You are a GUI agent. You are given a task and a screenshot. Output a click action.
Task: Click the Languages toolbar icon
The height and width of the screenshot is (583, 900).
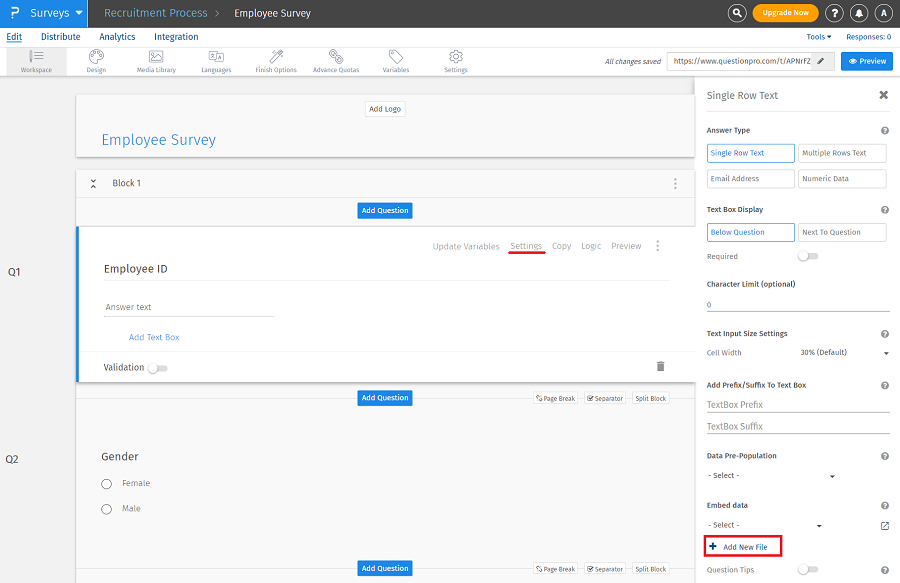tap(216, 57)
